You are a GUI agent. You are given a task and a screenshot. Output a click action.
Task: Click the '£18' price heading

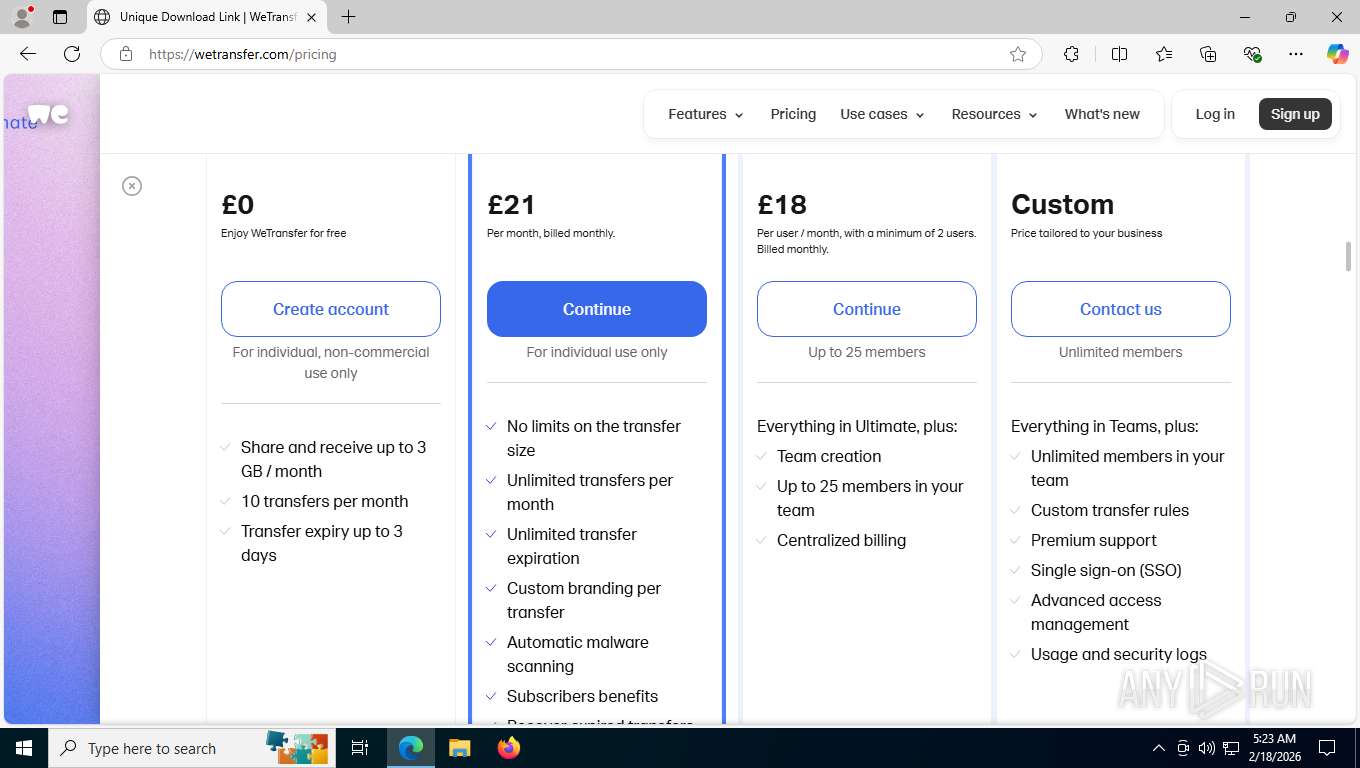click(782, 204)
